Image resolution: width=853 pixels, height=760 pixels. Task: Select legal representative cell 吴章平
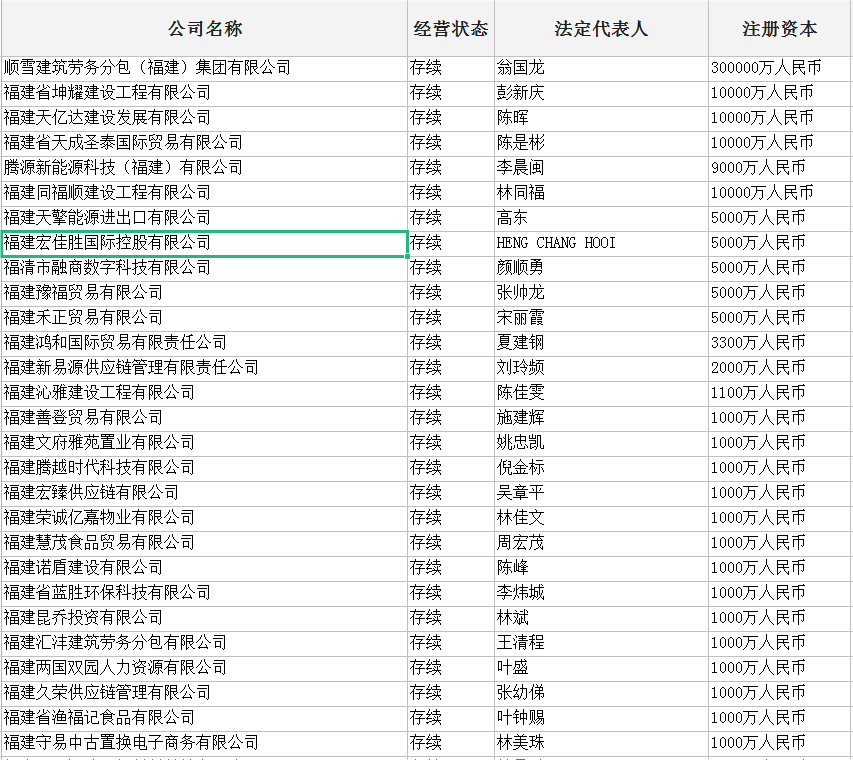[x=601, y=493]
